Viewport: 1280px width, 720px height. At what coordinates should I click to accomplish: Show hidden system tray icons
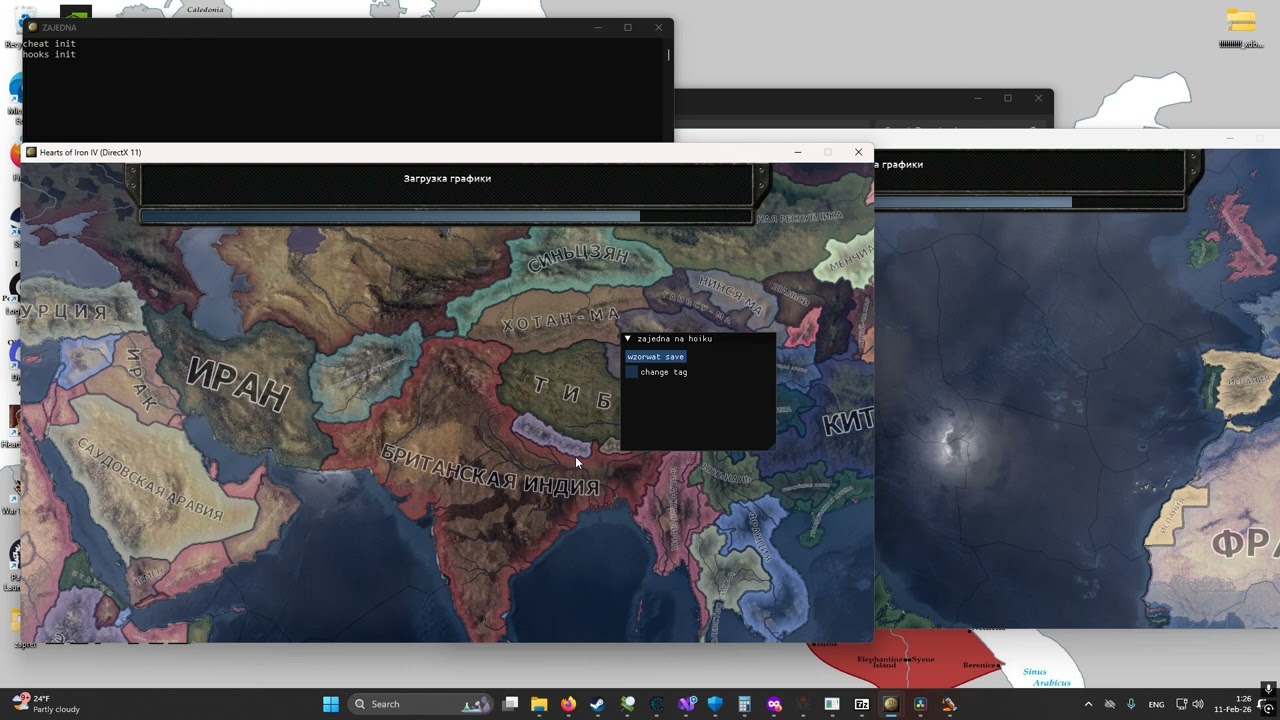[x=1088, y=704]
